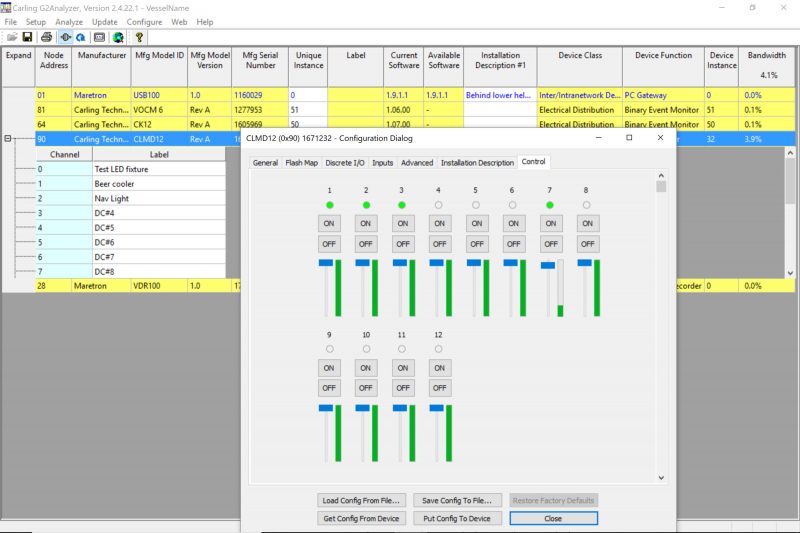Select the 'Nav Light' channel label
Image resolution: width=800 pixels, height=533 pixels.
click(159, 198)
